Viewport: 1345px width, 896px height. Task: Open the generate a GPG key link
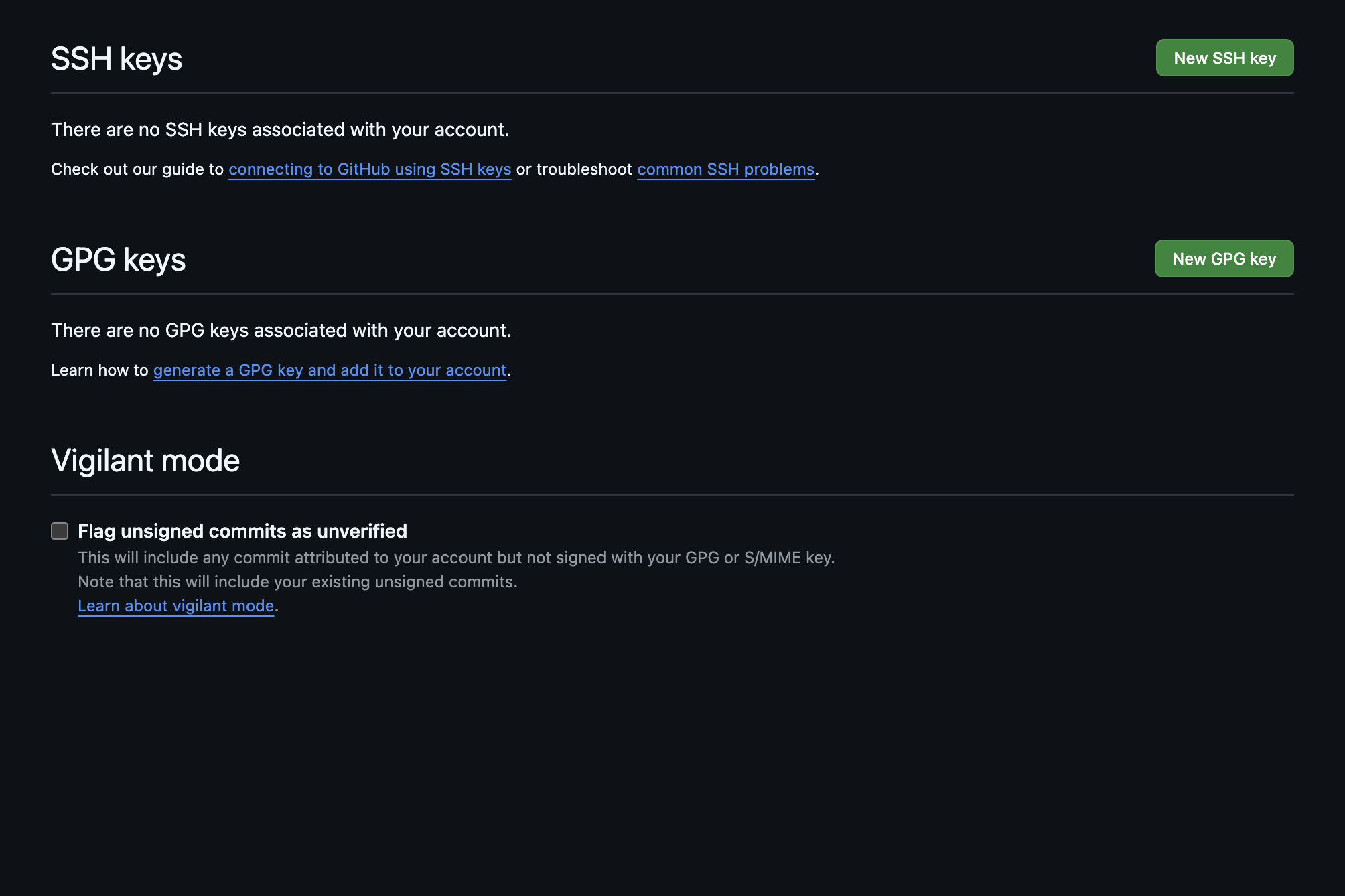(330, 370)
